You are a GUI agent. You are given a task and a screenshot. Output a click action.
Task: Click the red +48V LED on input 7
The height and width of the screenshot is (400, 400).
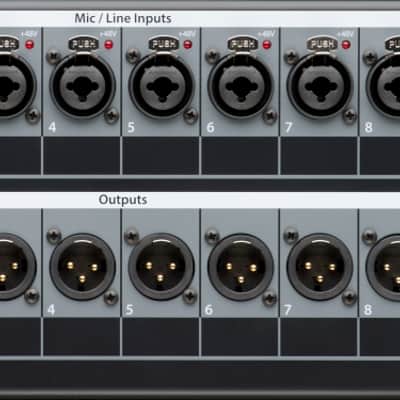coord(346,45)
